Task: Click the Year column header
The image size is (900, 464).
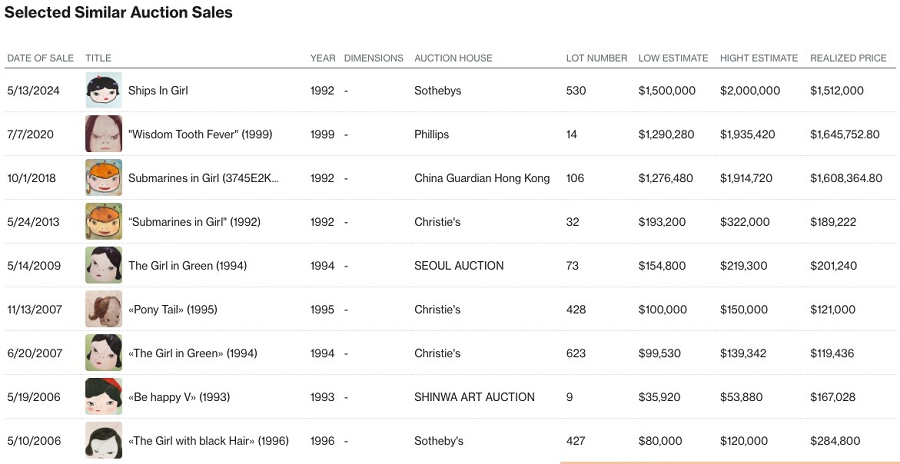Action: coord(323,58)
